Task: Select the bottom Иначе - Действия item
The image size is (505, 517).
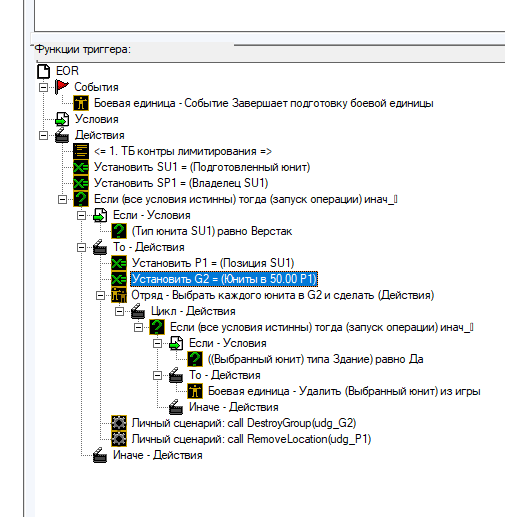Action: click(158, 455)
